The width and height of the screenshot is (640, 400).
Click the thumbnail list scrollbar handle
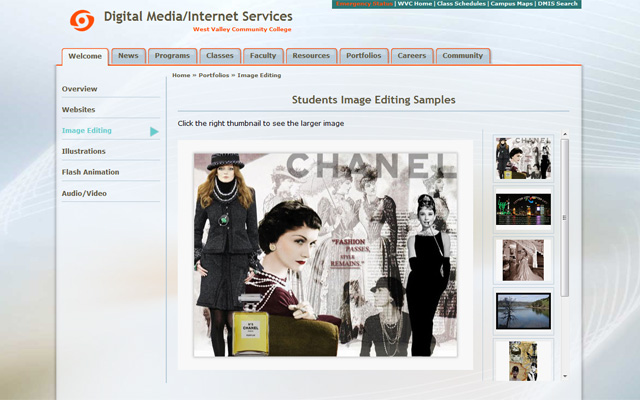[564, 218]
